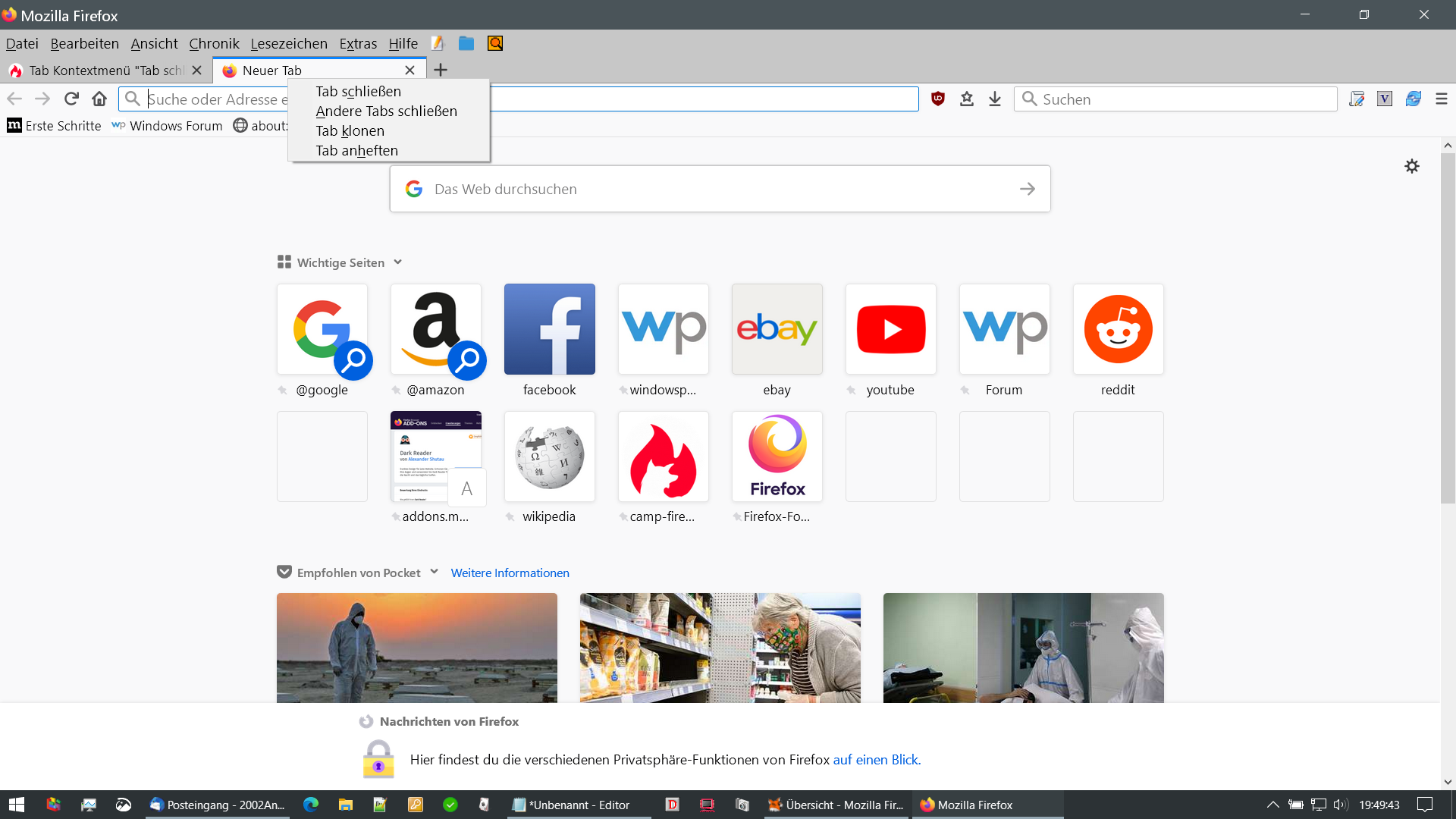Open the youtube top site tile
1456x819 pixels.
[x=890, y=329]
